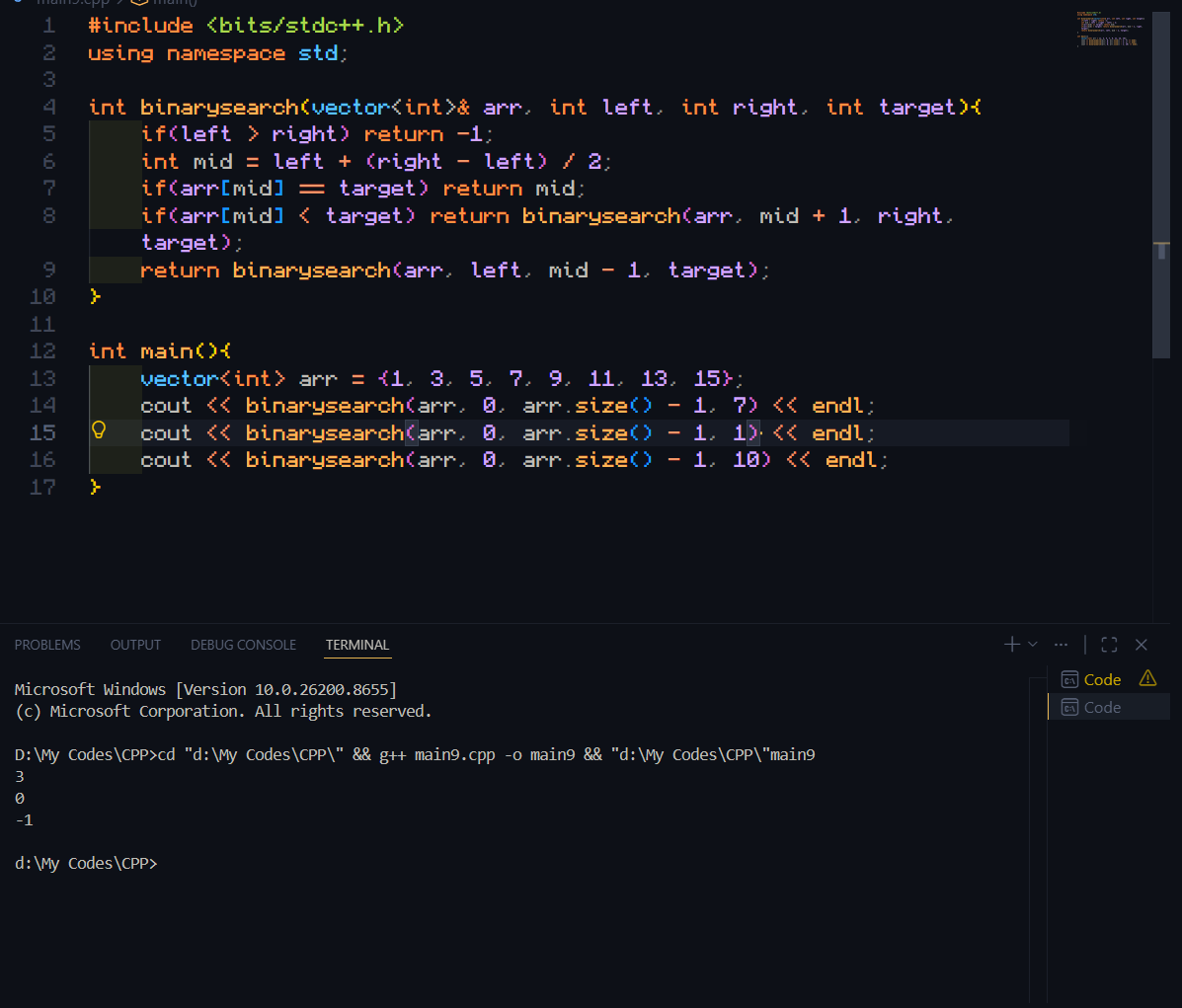Click the vector arr initialization on line 13
The width and height of the screenshot is (1182, 1008).
(441, 378)
